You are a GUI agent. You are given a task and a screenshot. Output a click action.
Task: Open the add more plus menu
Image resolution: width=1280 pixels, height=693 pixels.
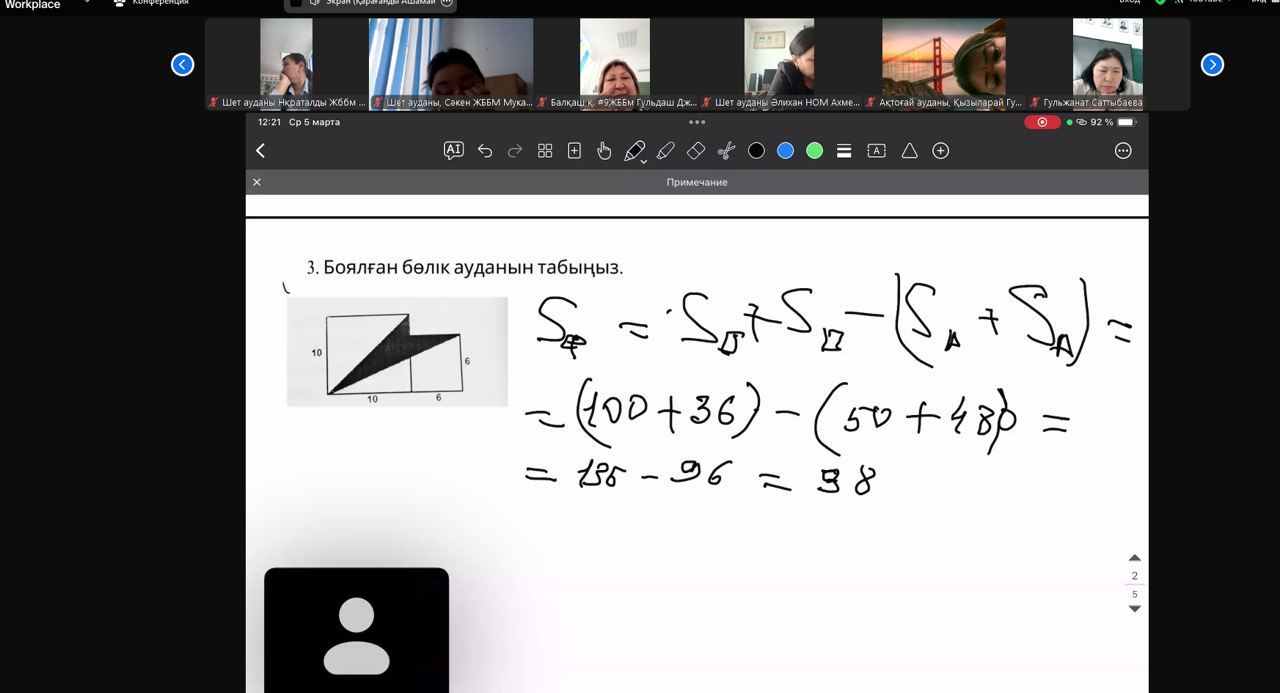tap(940, 151)
